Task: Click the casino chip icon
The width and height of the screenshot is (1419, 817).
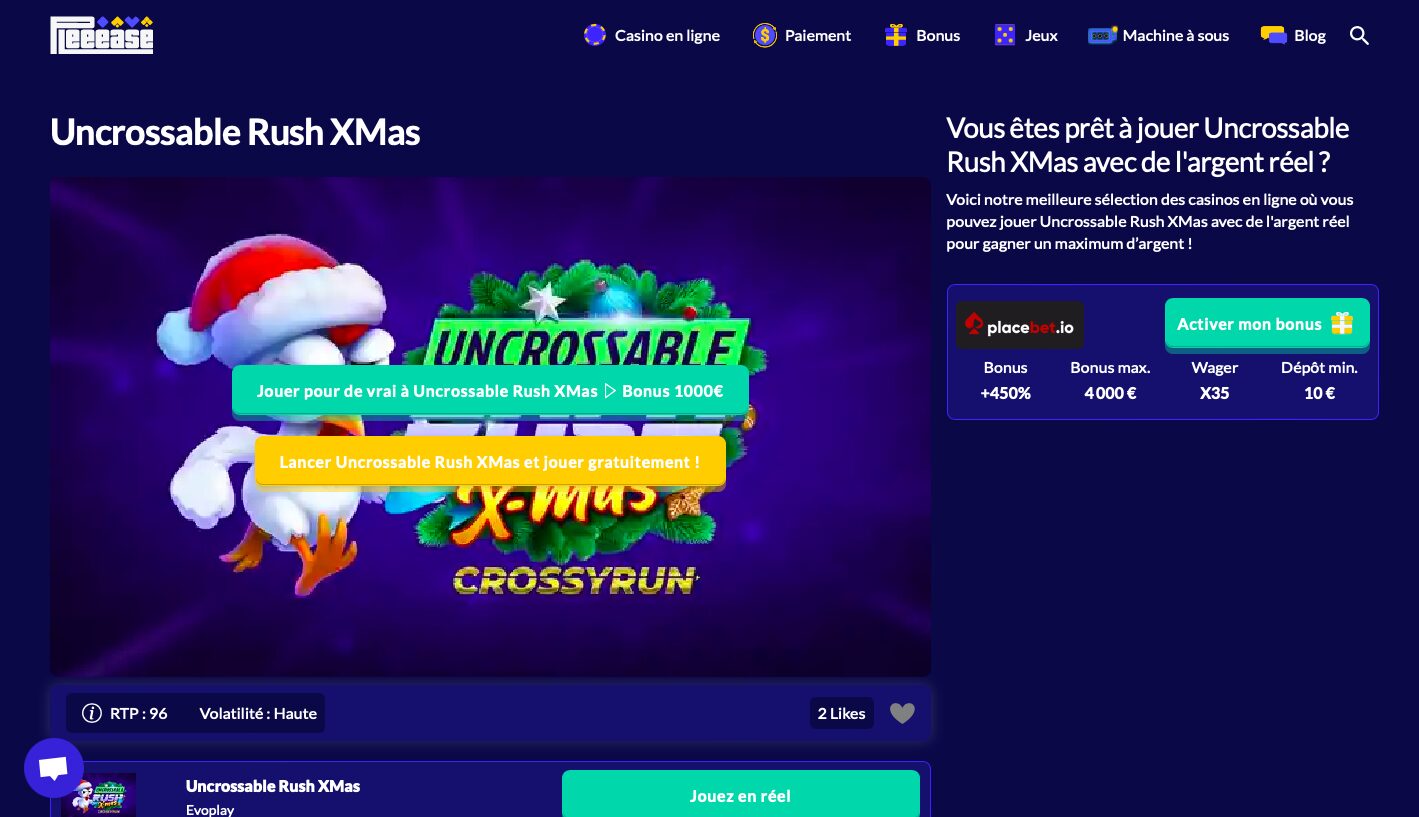Action: (595, 36)
